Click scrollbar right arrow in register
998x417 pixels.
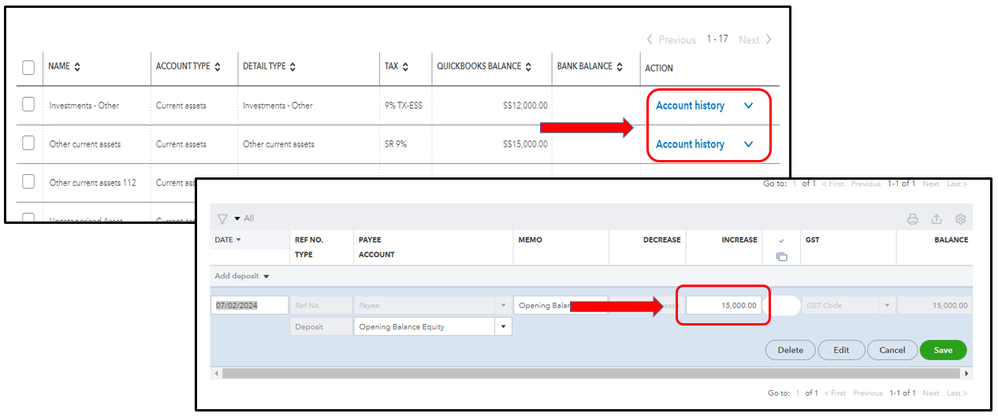(x=967, y=373)
